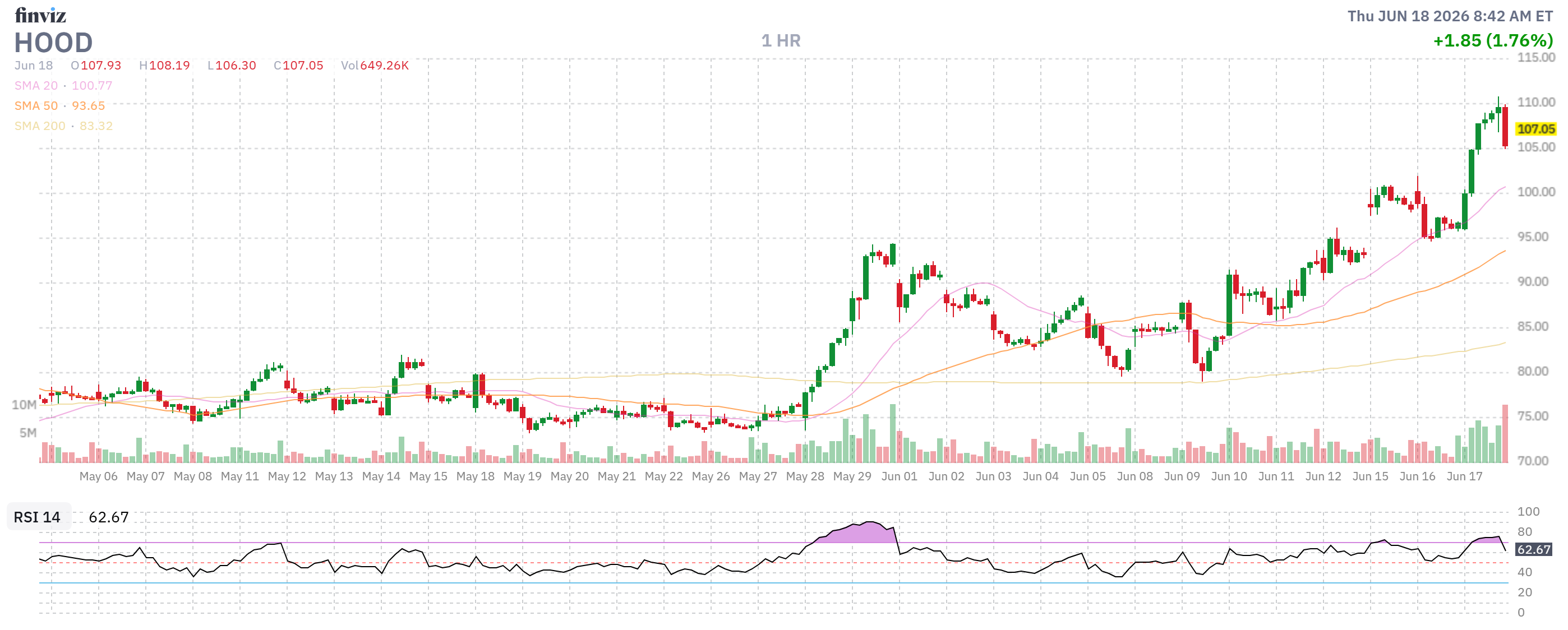The height and width of the screenshot is (630, 1568).
Task: Click the +1.85 (1.76%) change value
Action: click(x=1493, y=41)
